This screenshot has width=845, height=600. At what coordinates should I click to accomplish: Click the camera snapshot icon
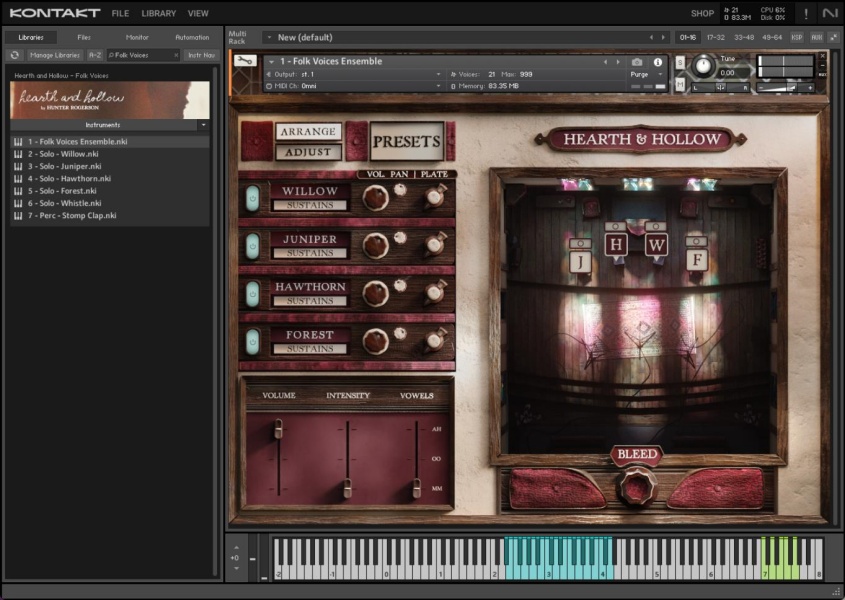tap(637, 62)
